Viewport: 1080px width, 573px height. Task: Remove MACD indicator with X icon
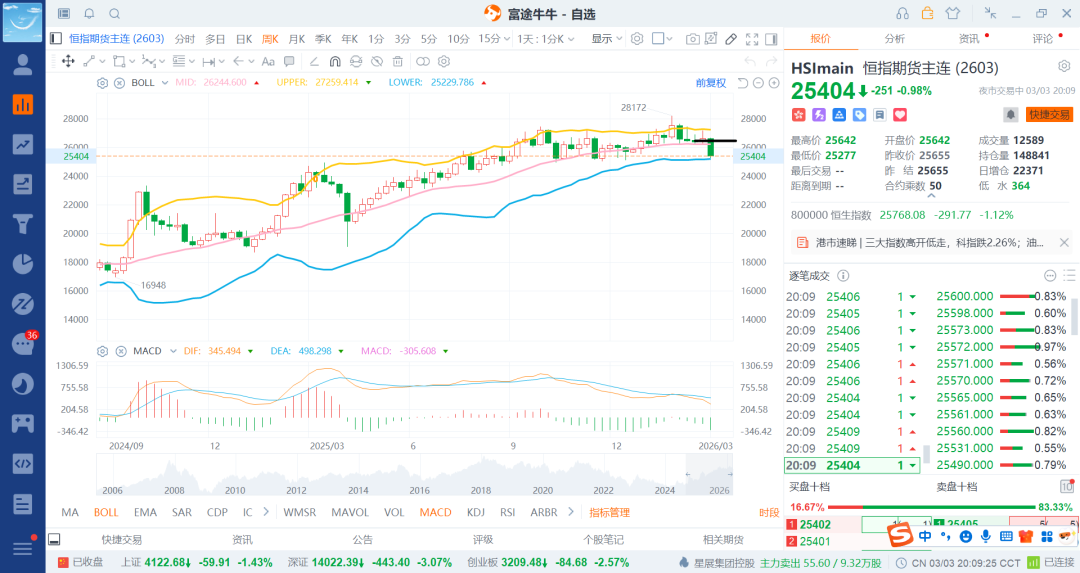pos(121,351)
